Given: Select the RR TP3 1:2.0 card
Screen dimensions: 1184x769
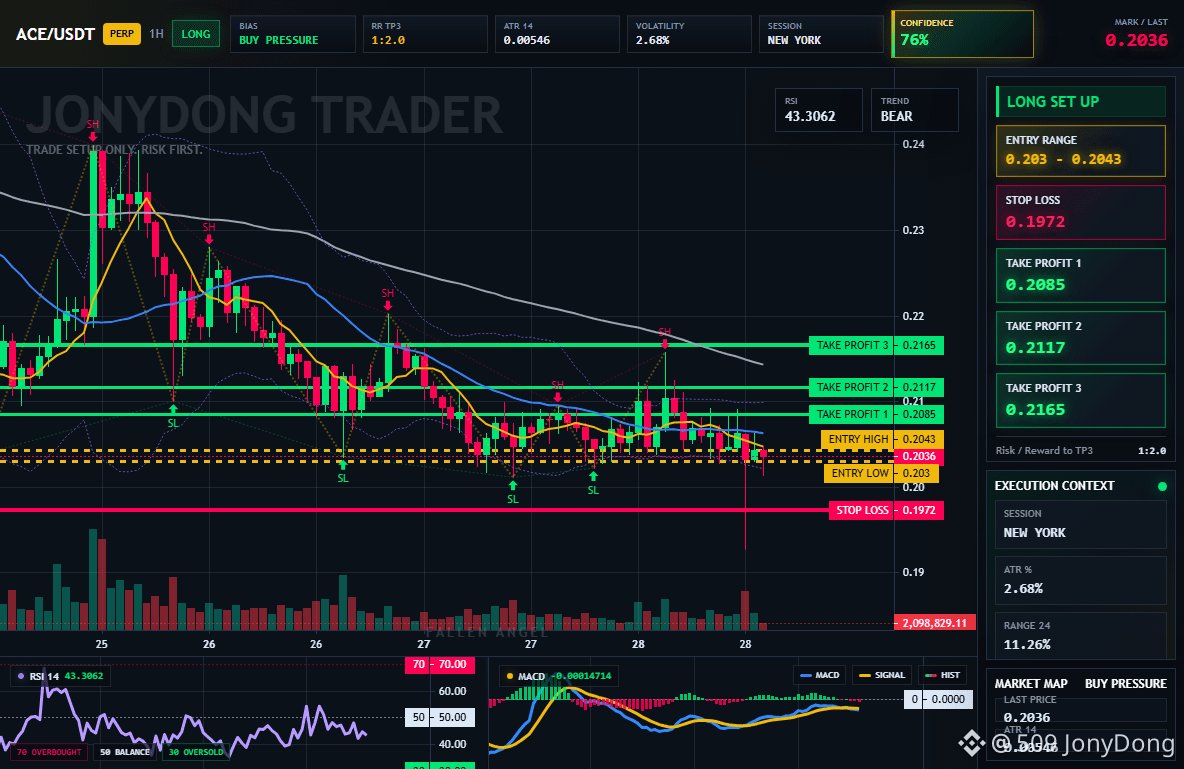Looking at the screenshot, I should point(425,34).
